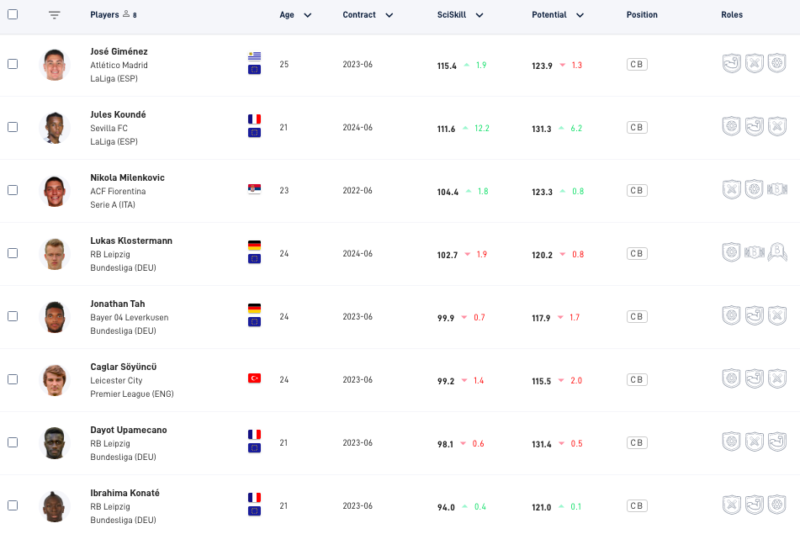Click first role badge icon for José Giménez

[x=732, y=64]
